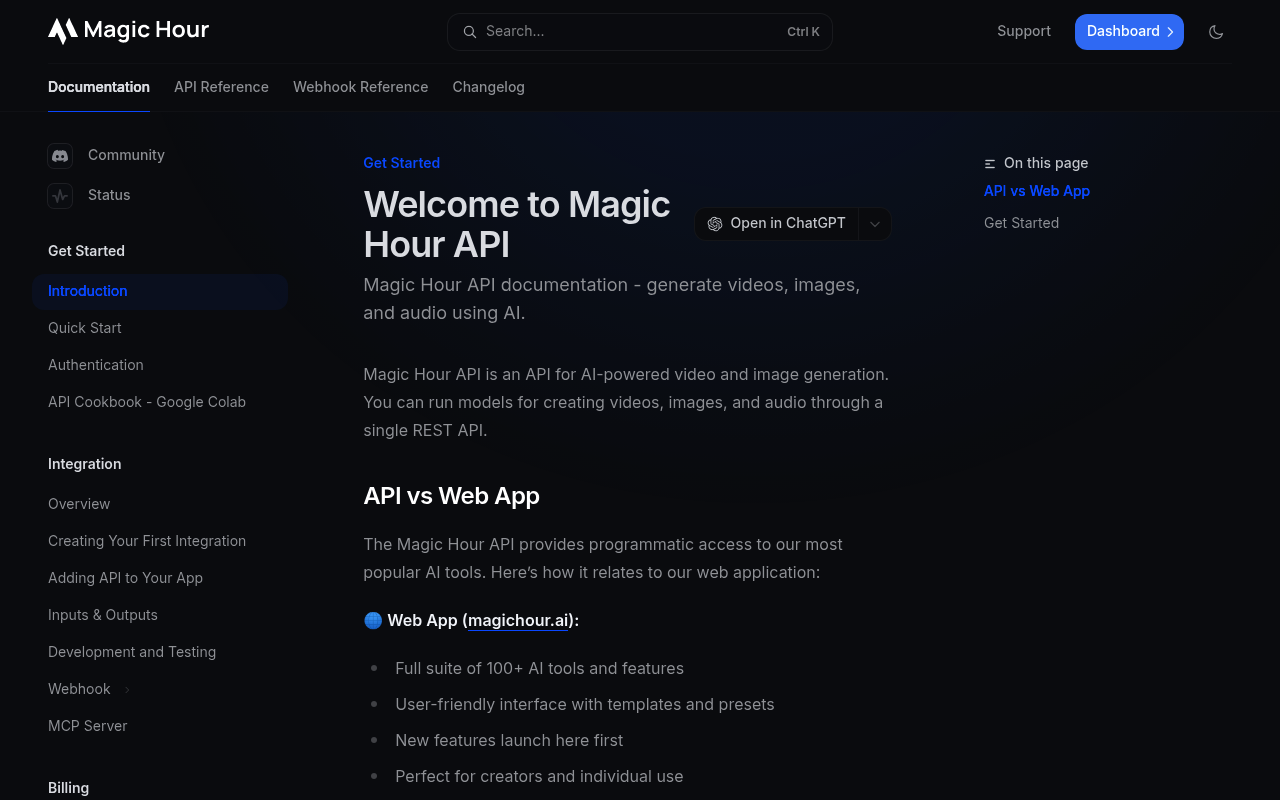Open the Webhook Reference tab
The image size is (1280, 800).
click(360, 87)
